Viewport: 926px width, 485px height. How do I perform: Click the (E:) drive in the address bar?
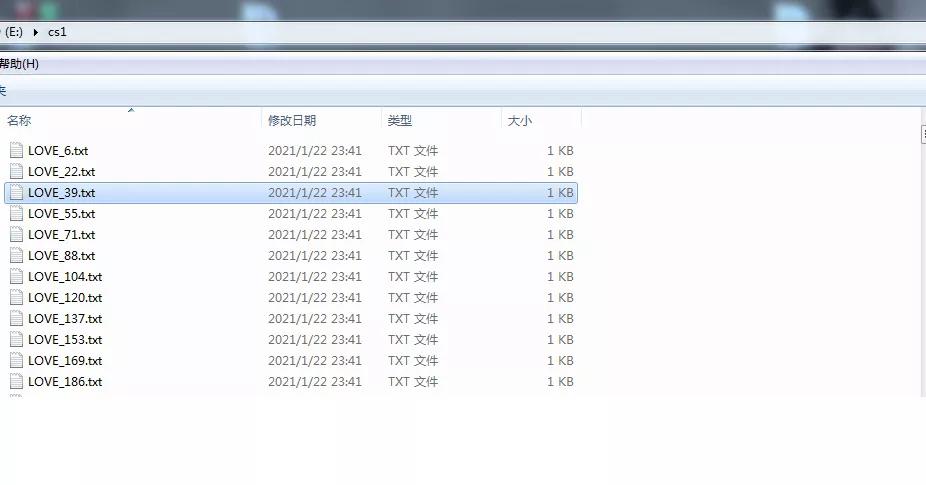tap(13, 32)
